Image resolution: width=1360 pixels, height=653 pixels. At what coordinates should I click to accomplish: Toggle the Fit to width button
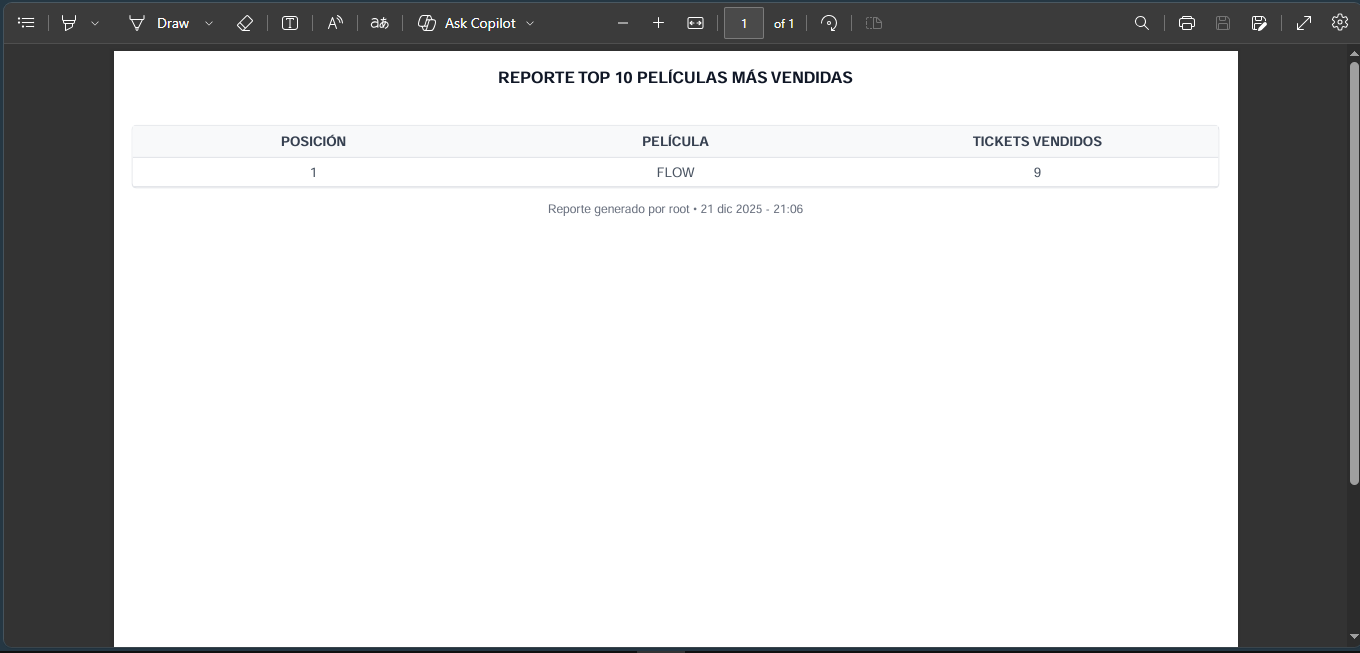(696, 23)
